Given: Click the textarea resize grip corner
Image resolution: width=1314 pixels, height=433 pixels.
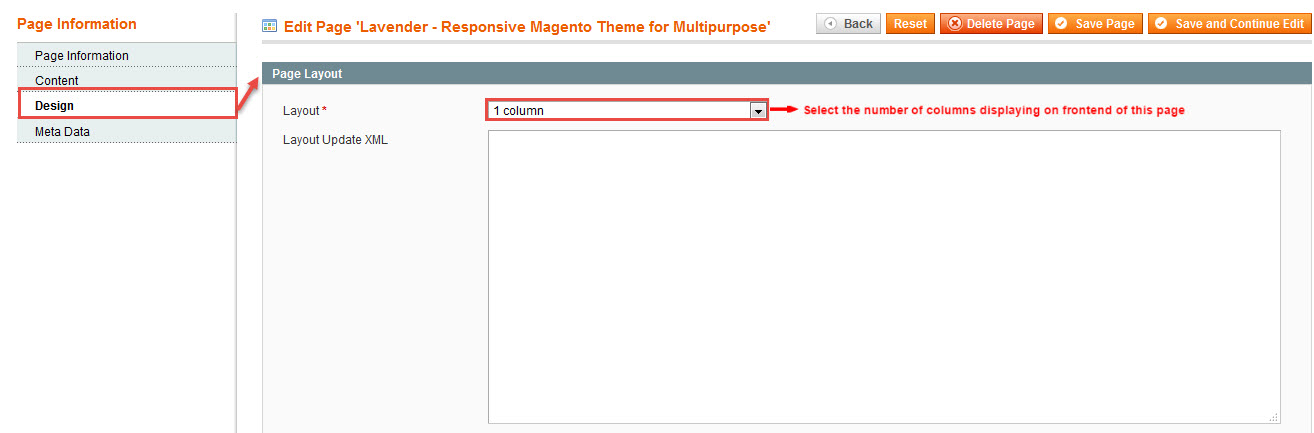Looking at the screenshot, I should pos(1274,417).
